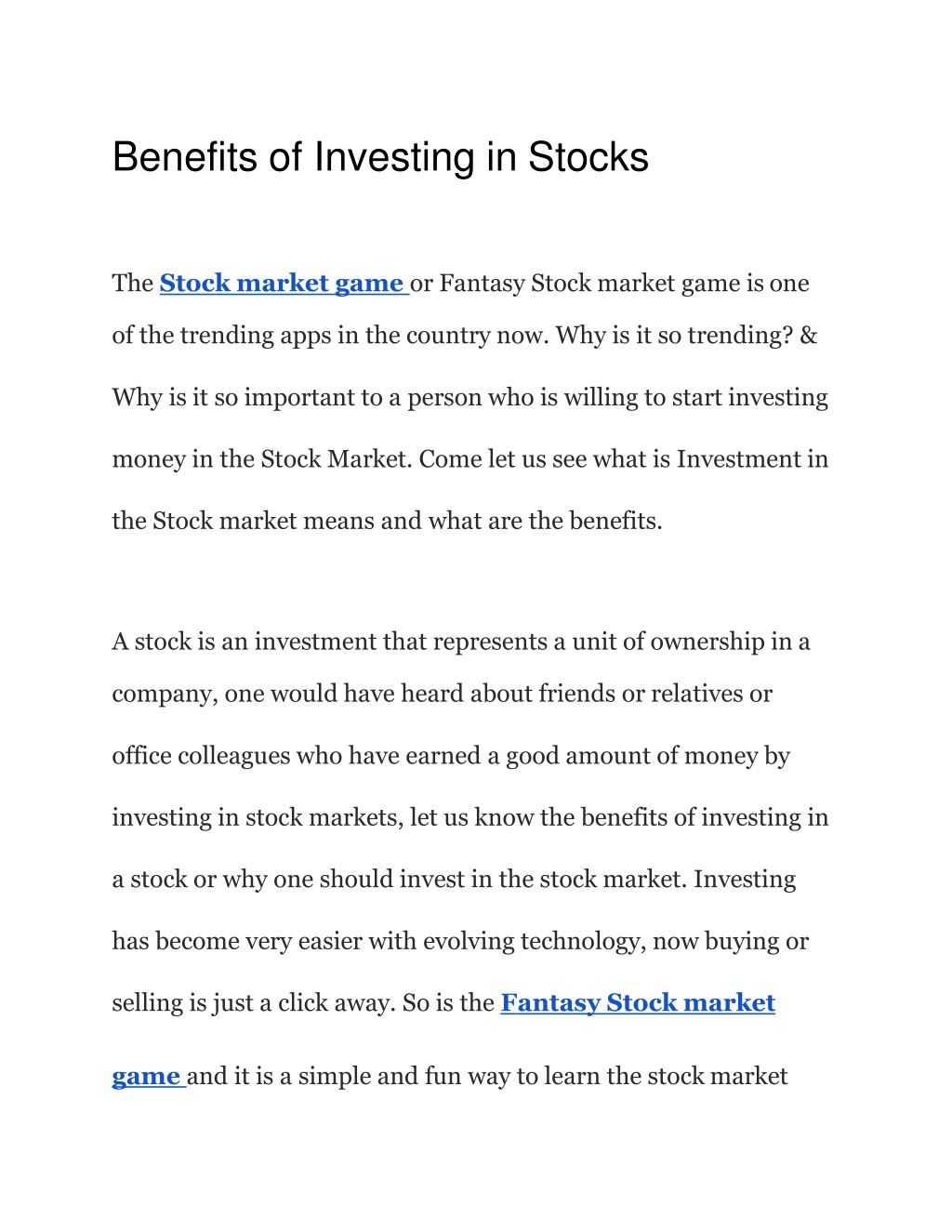Click the line "the Stock market means and what"

pyautogui.click(x=387, y=521)
